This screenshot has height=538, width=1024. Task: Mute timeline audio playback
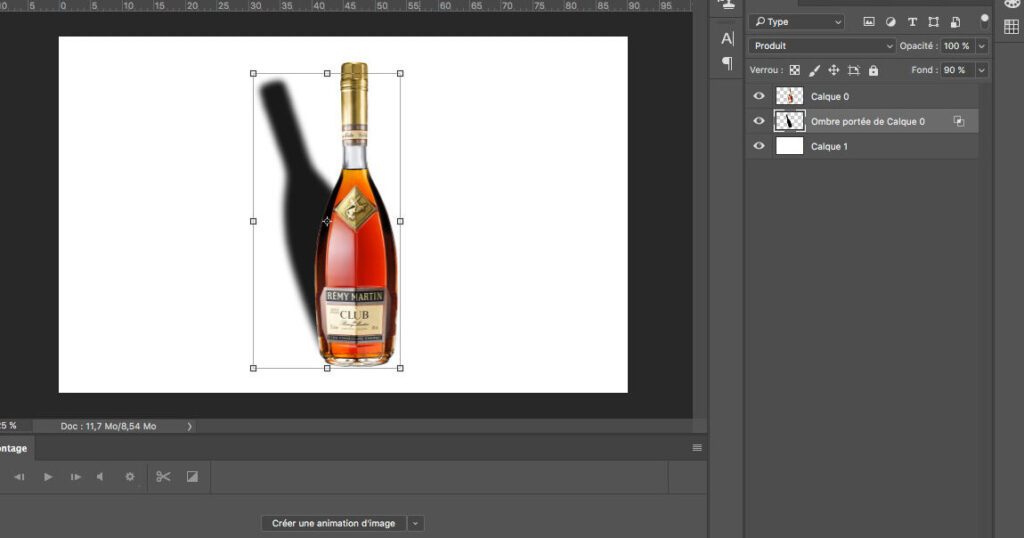pyautogui.click(x=101, y=477)
